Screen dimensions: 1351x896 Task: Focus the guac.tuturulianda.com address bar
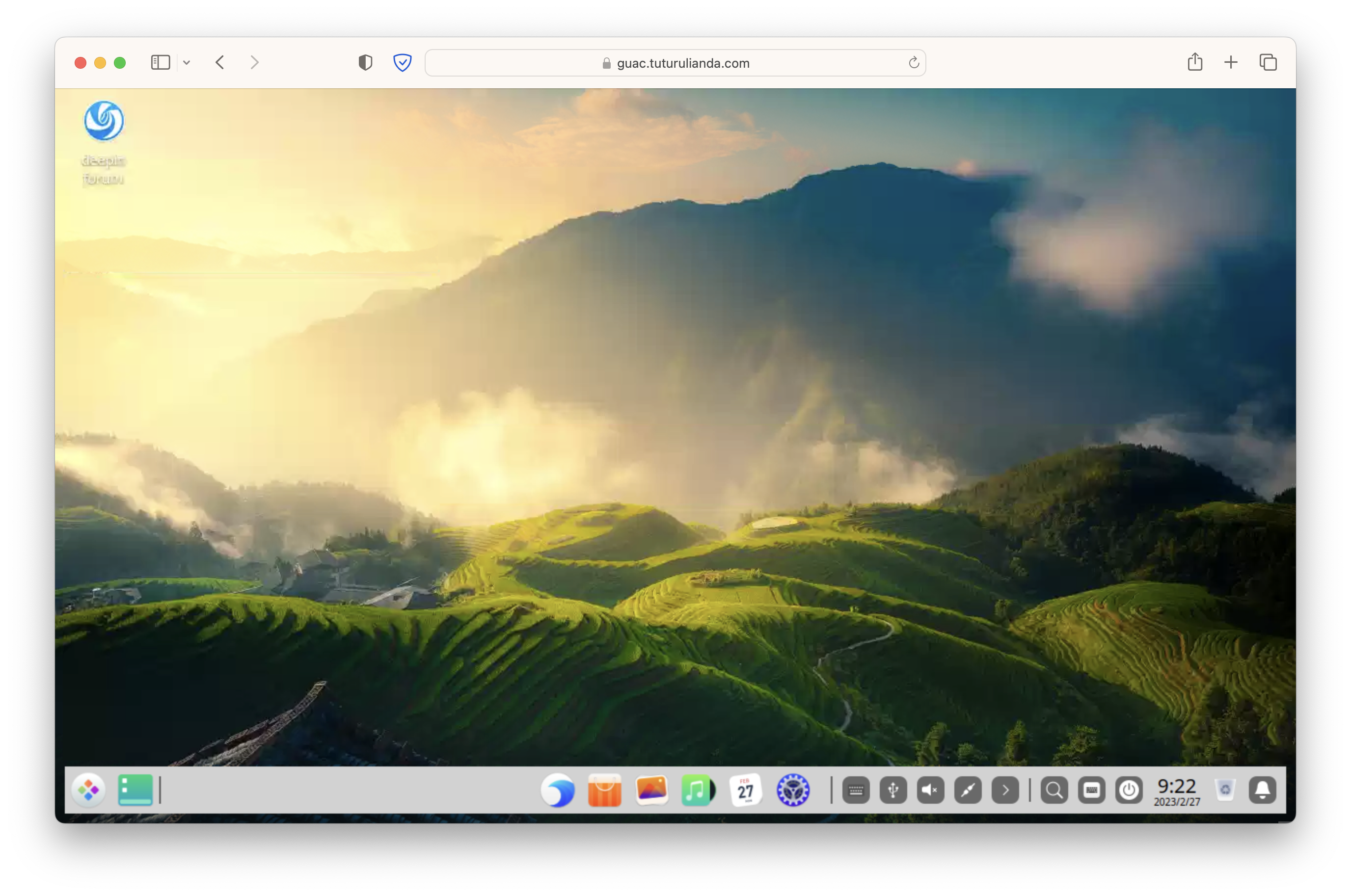pos(675,63)
